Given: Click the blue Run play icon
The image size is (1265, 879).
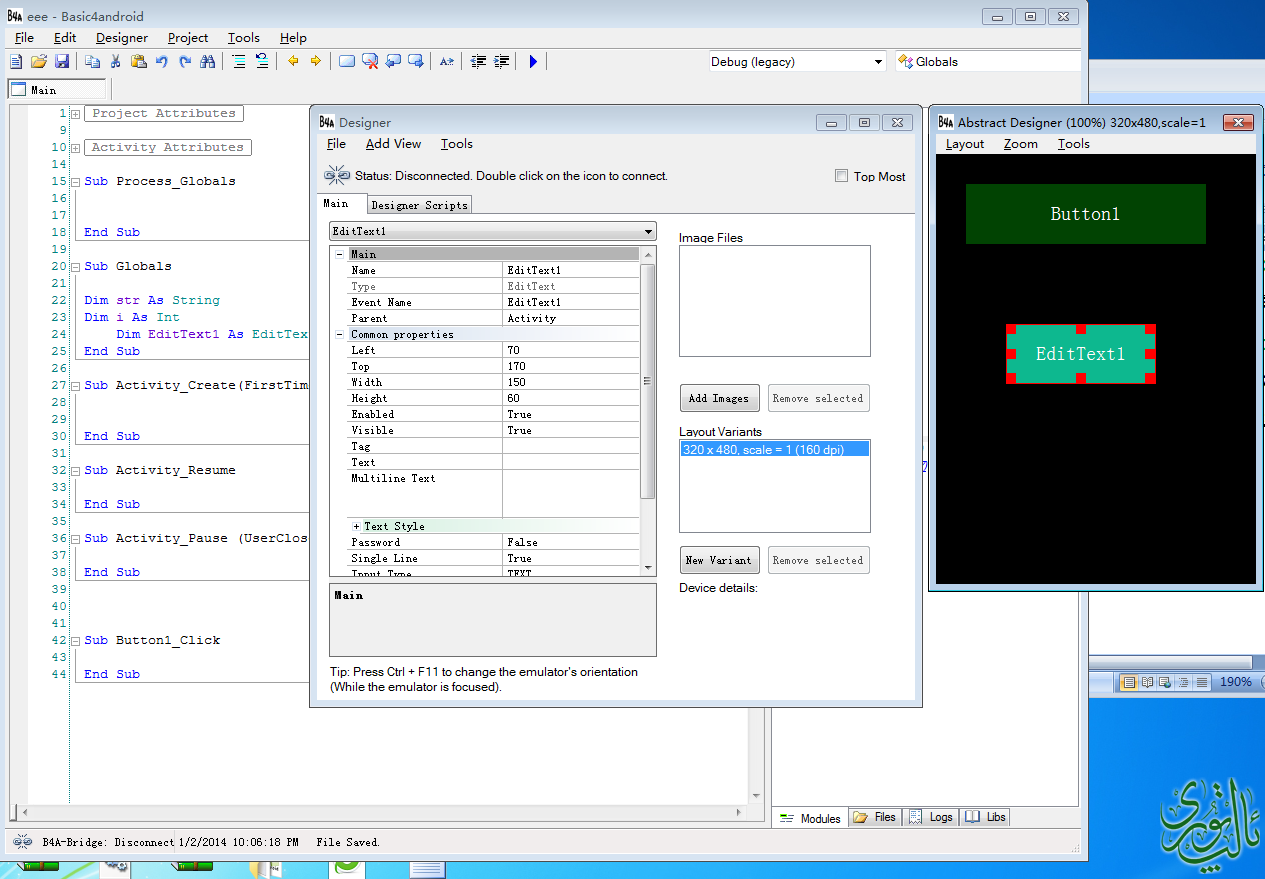Looking at the screenshot, I should click(x=533, y=62).
